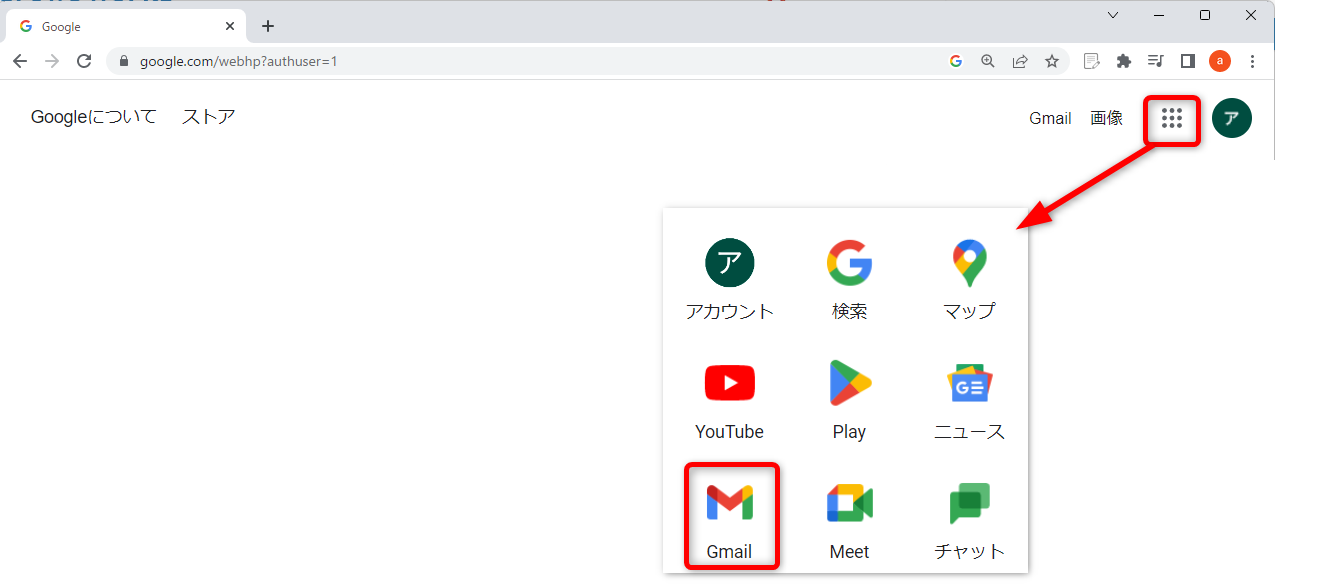Reload the current page
Image resolution: width=1344 pixels, height=584 pixels.
(x=85, y=61)
